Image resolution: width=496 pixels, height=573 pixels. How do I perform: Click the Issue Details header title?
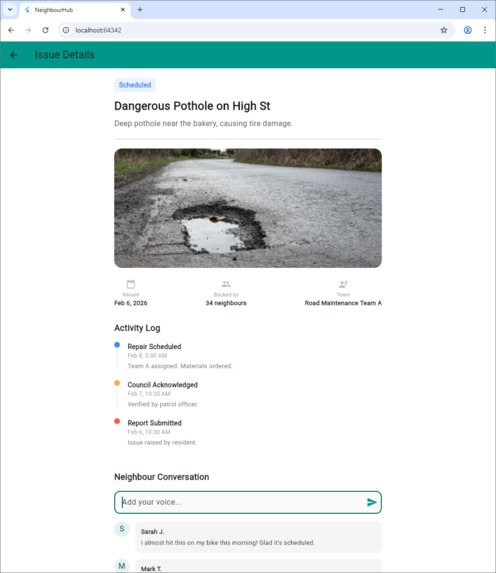pyautogui.click(x=65, y=55)
